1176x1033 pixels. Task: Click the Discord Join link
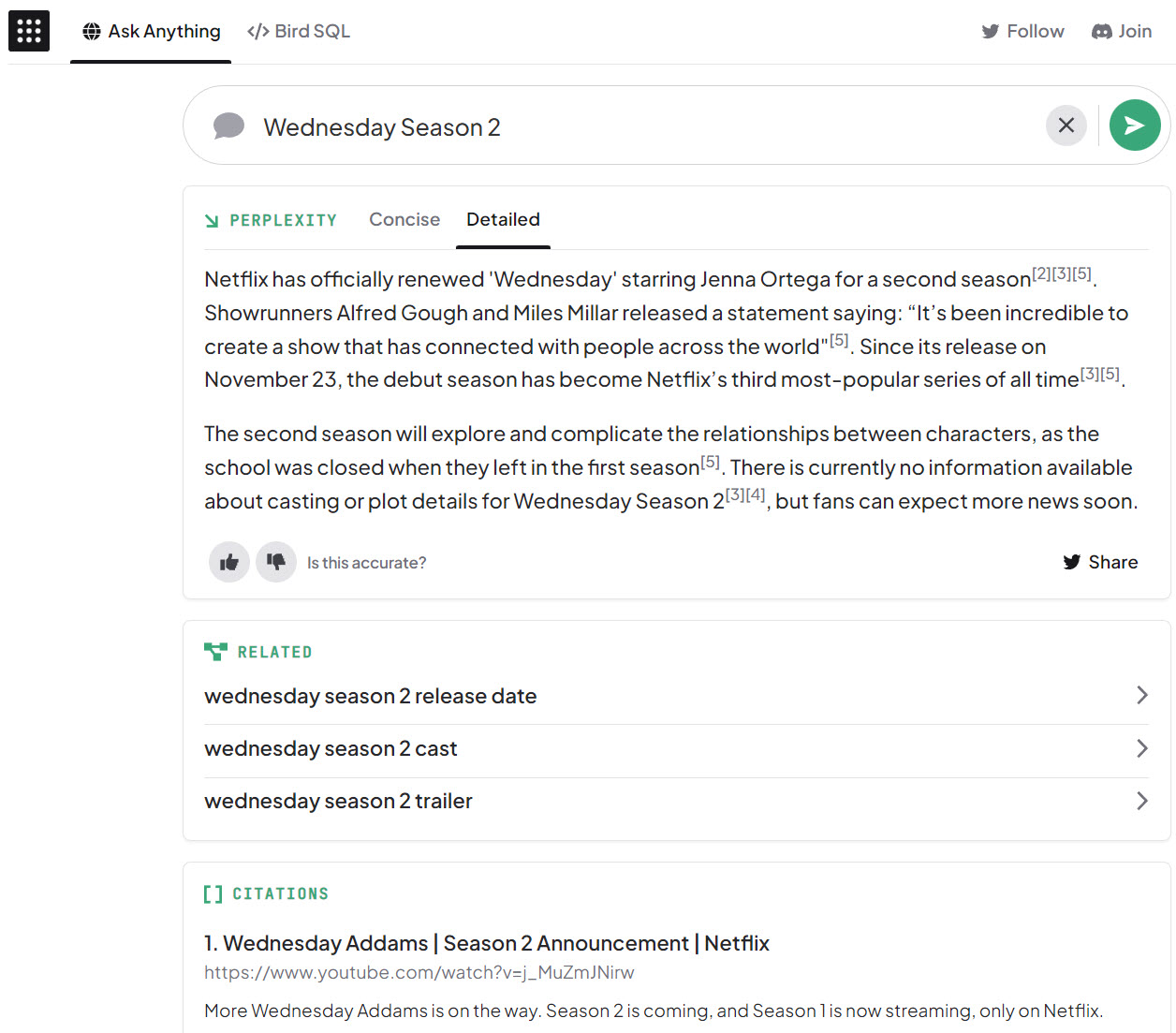(1122, 32)
